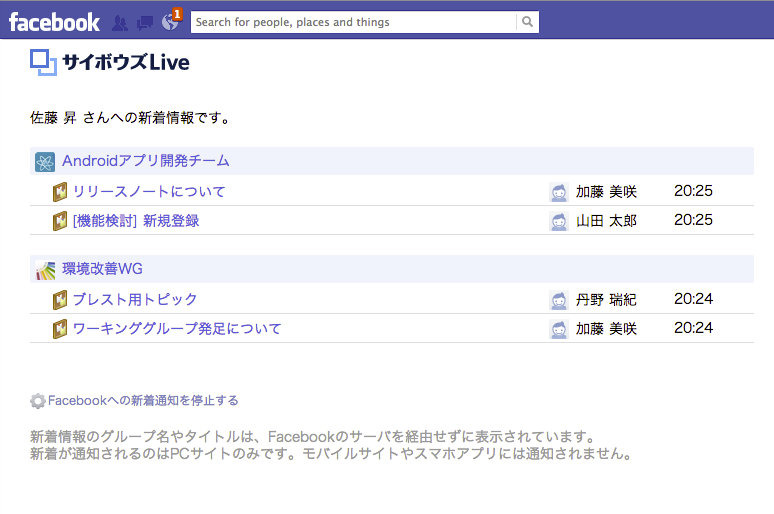Open the ワーキンググループ発足について topic

177,328
